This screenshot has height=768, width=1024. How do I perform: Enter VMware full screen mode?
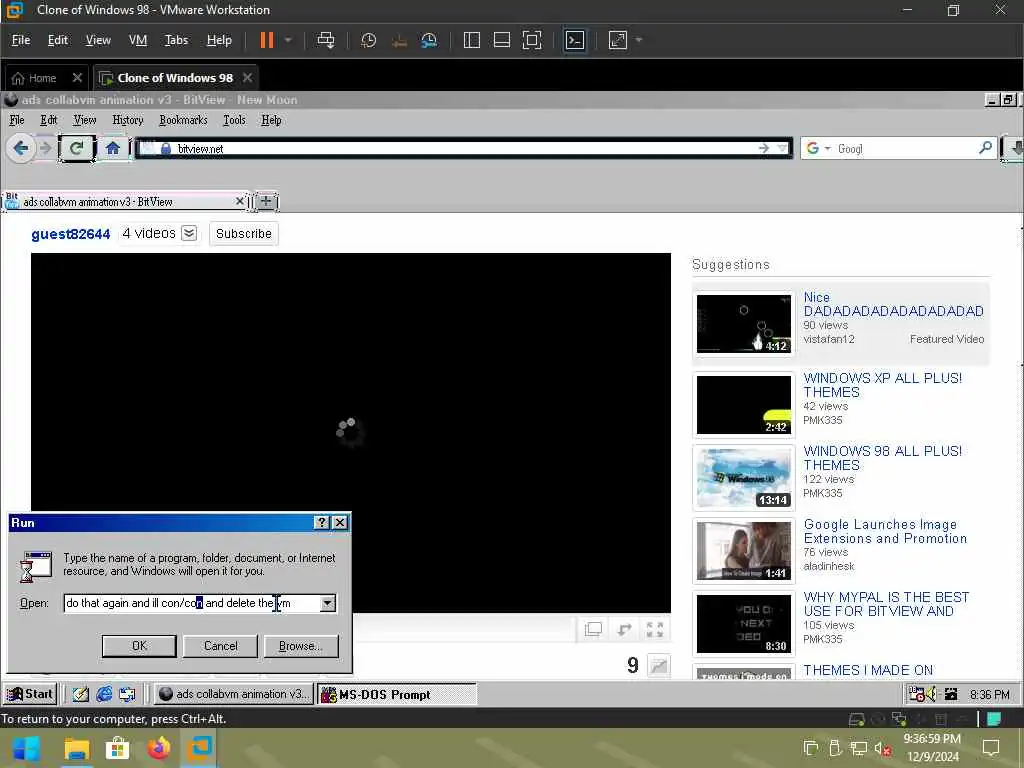click(532, 40)
